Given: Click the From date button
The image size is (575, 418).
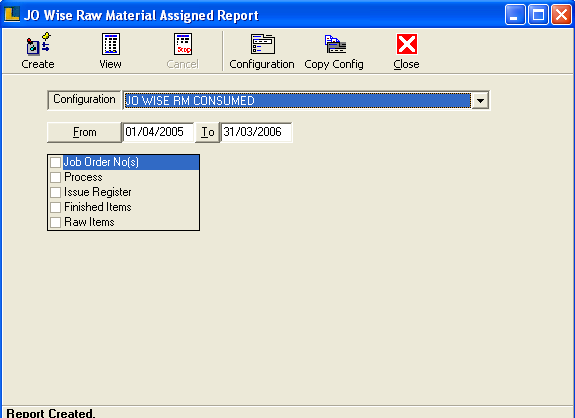Looking at the screenshot, I should [x=84, y=132].
